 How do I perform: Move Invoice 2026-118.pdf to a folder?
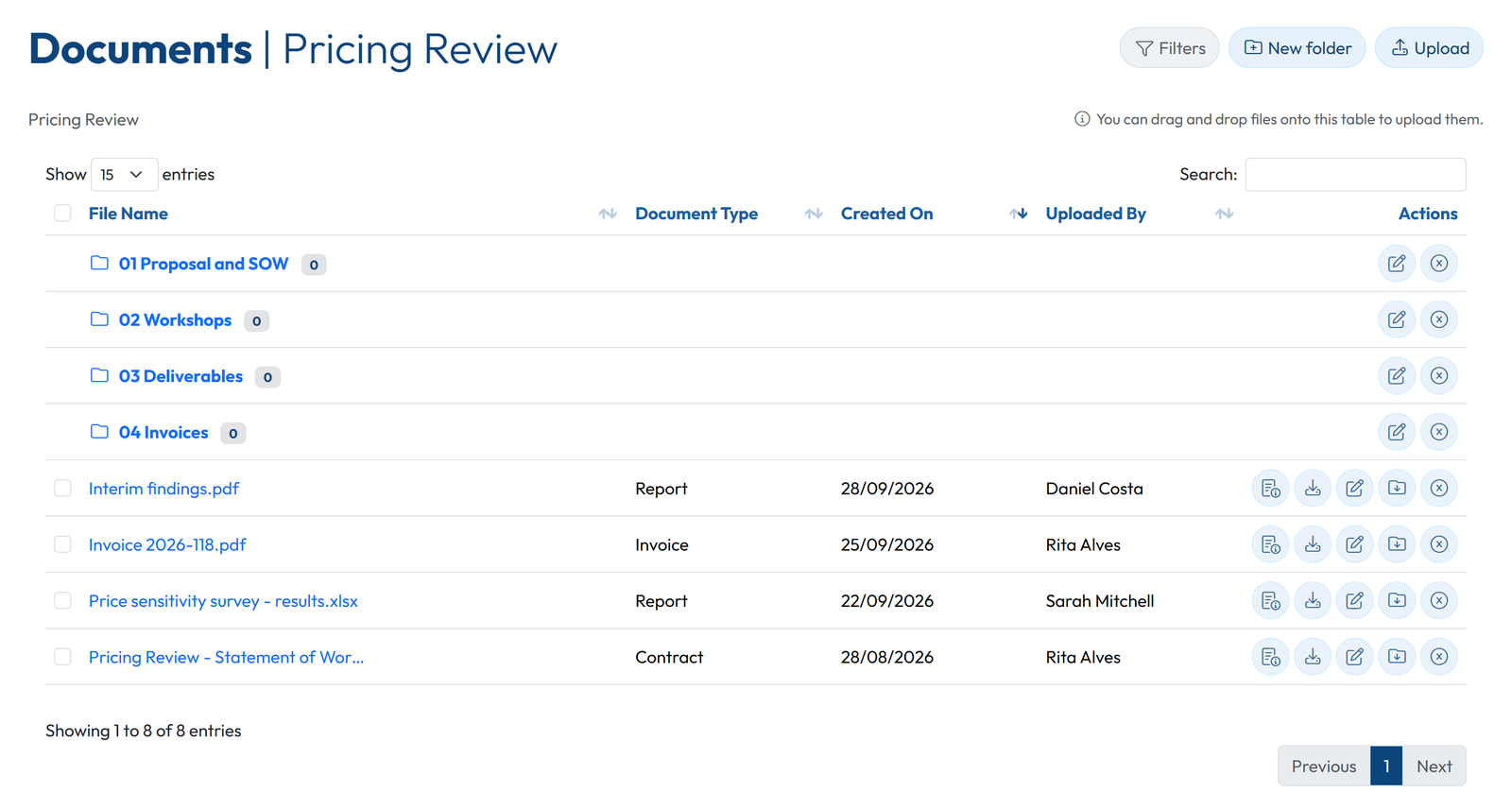[x=1397, y=544]
